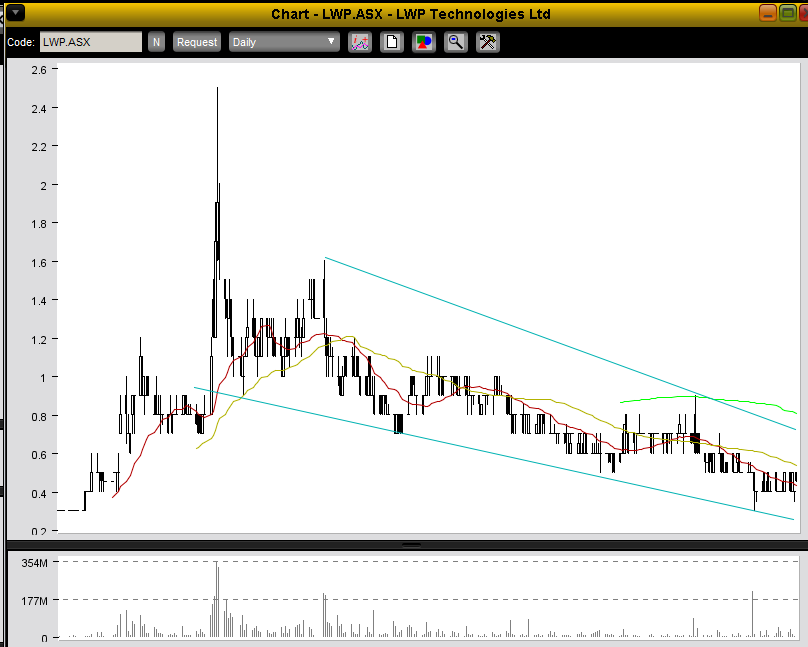Open the chart window menu arrow

click(15, 12)
